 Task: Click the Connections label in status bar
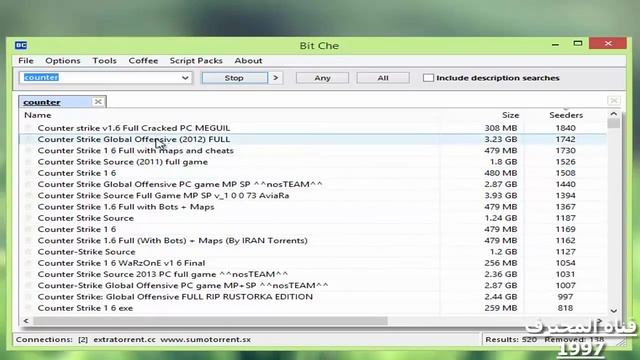[x=44, y=340]
